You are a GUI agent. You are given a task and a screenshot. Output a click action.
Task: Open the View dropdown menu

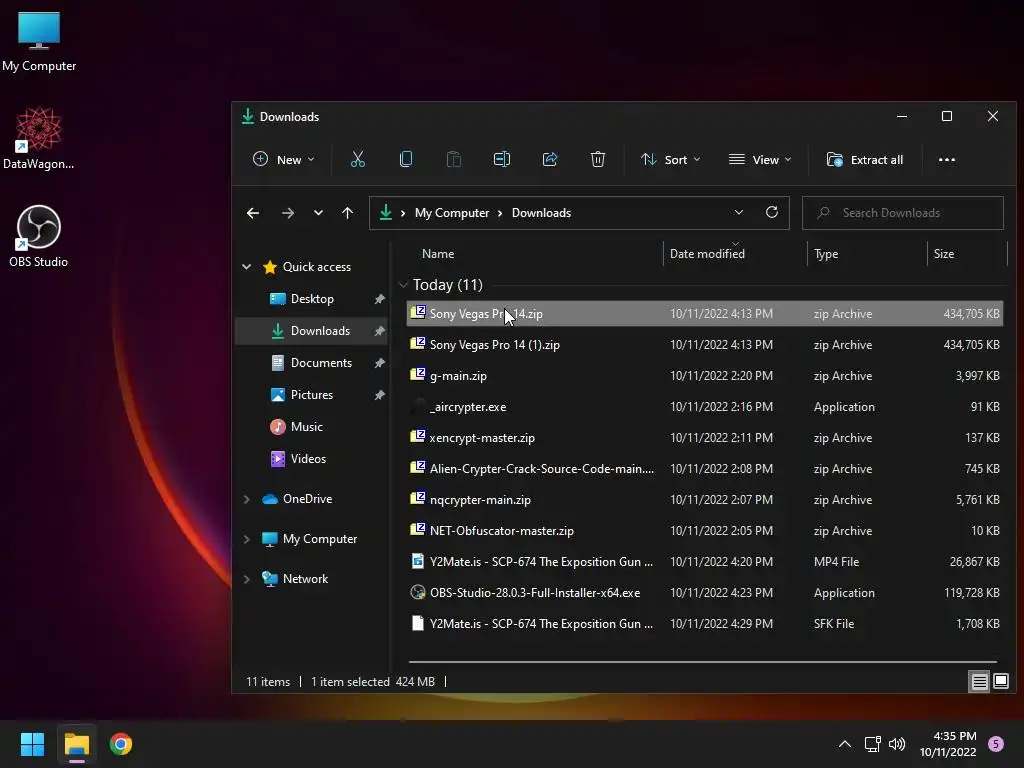760,159
